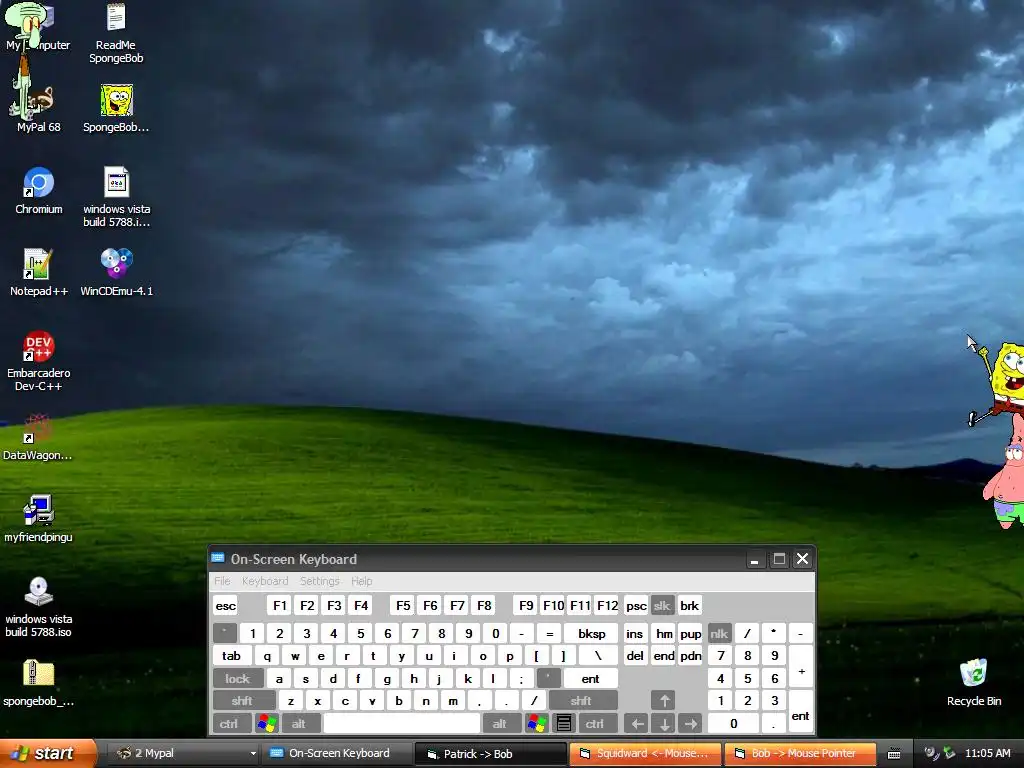Click pup page up key
The width and height of the screenshot is (1024, 768).
coord(690,633)
